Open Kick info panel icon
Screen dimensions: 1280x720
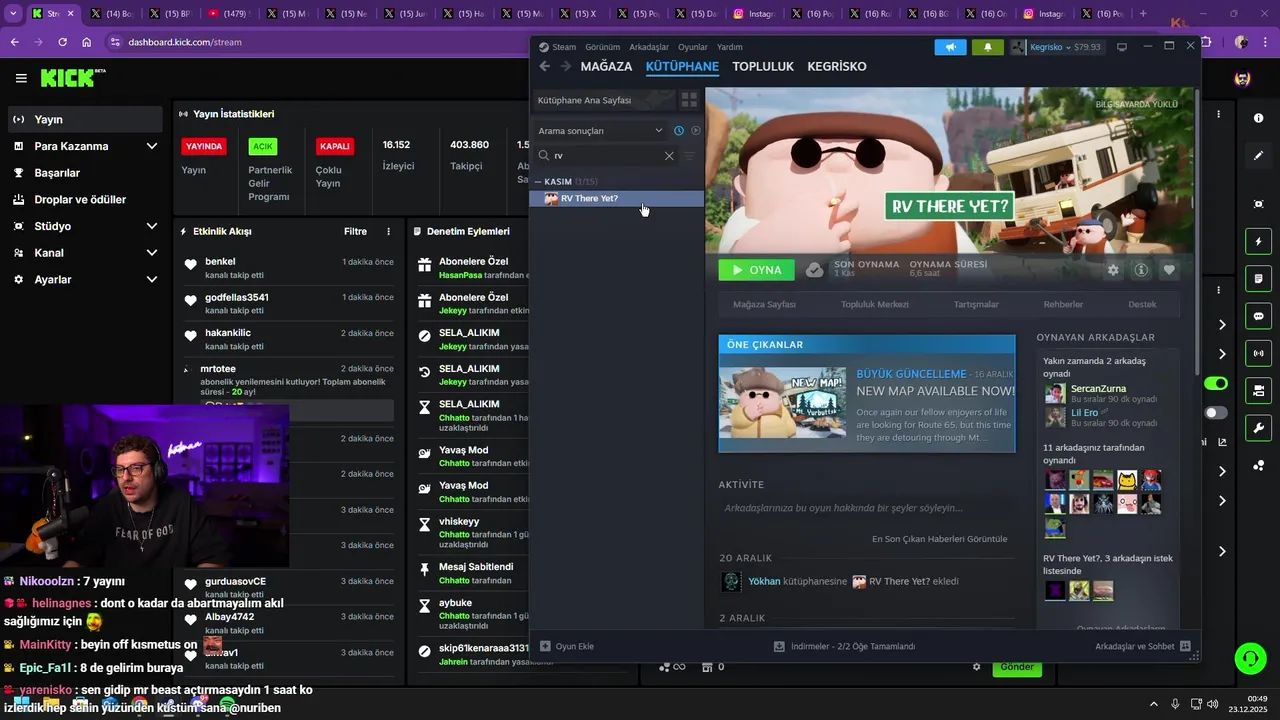coord(1258,118)
